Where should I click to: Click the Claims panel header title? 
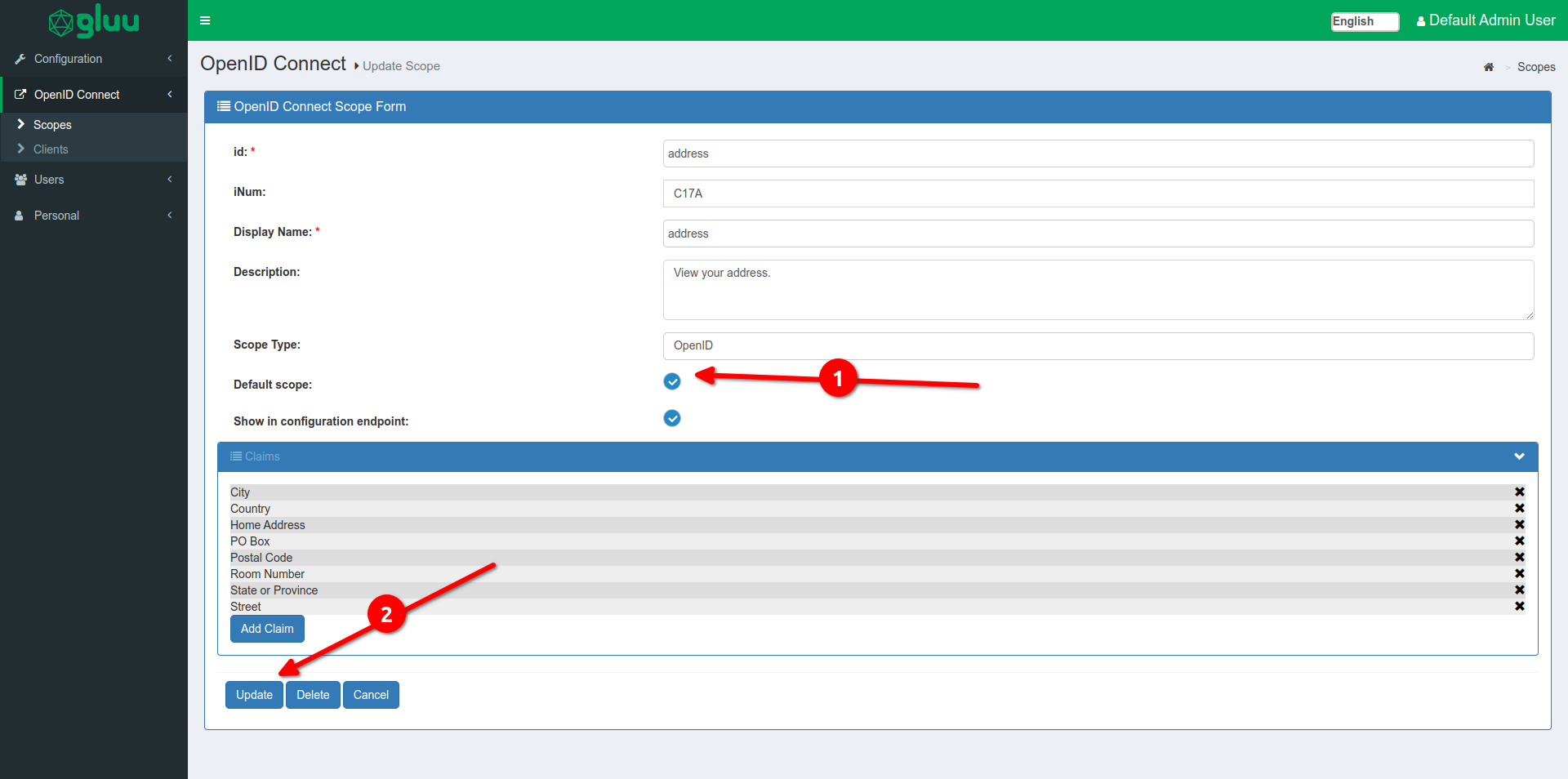pos(255,456)
